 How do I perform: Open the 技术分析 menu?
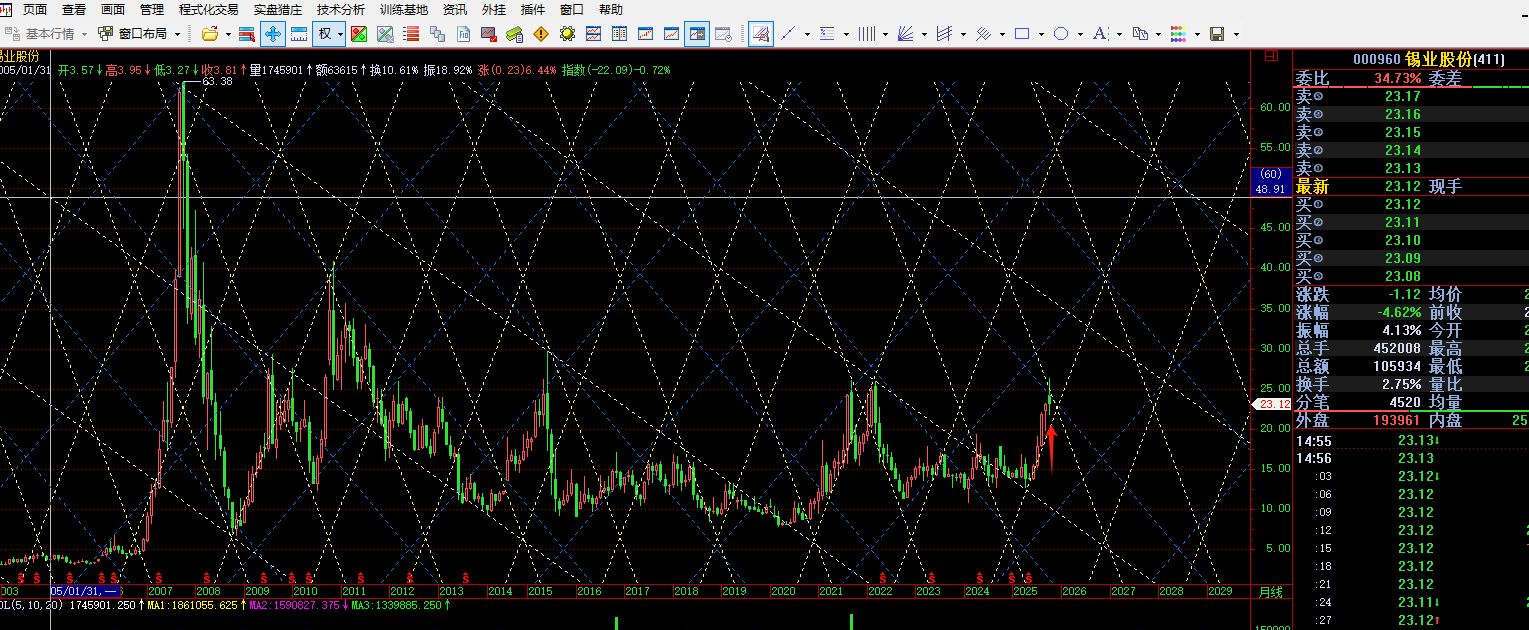(341, 9)
